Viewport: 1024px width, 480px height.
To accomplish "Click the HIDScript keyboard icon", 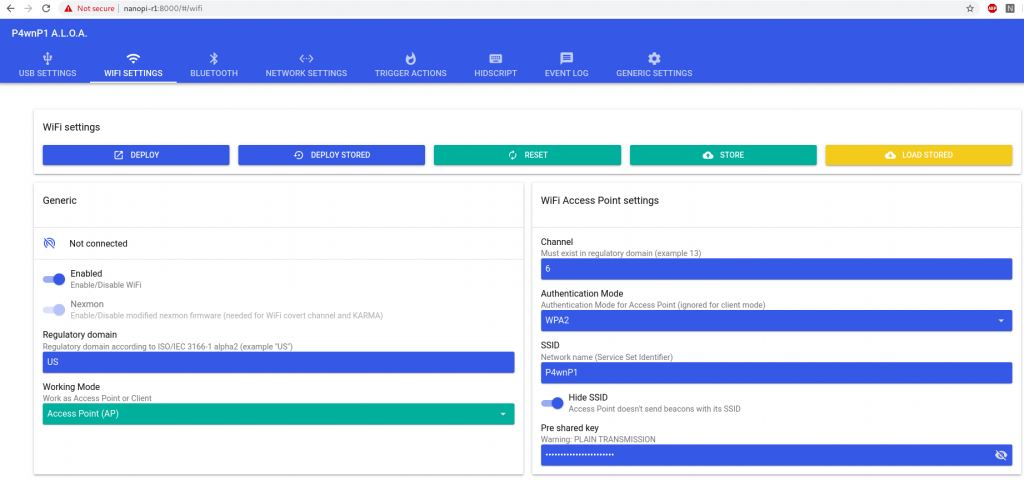I will pos(495,59).
